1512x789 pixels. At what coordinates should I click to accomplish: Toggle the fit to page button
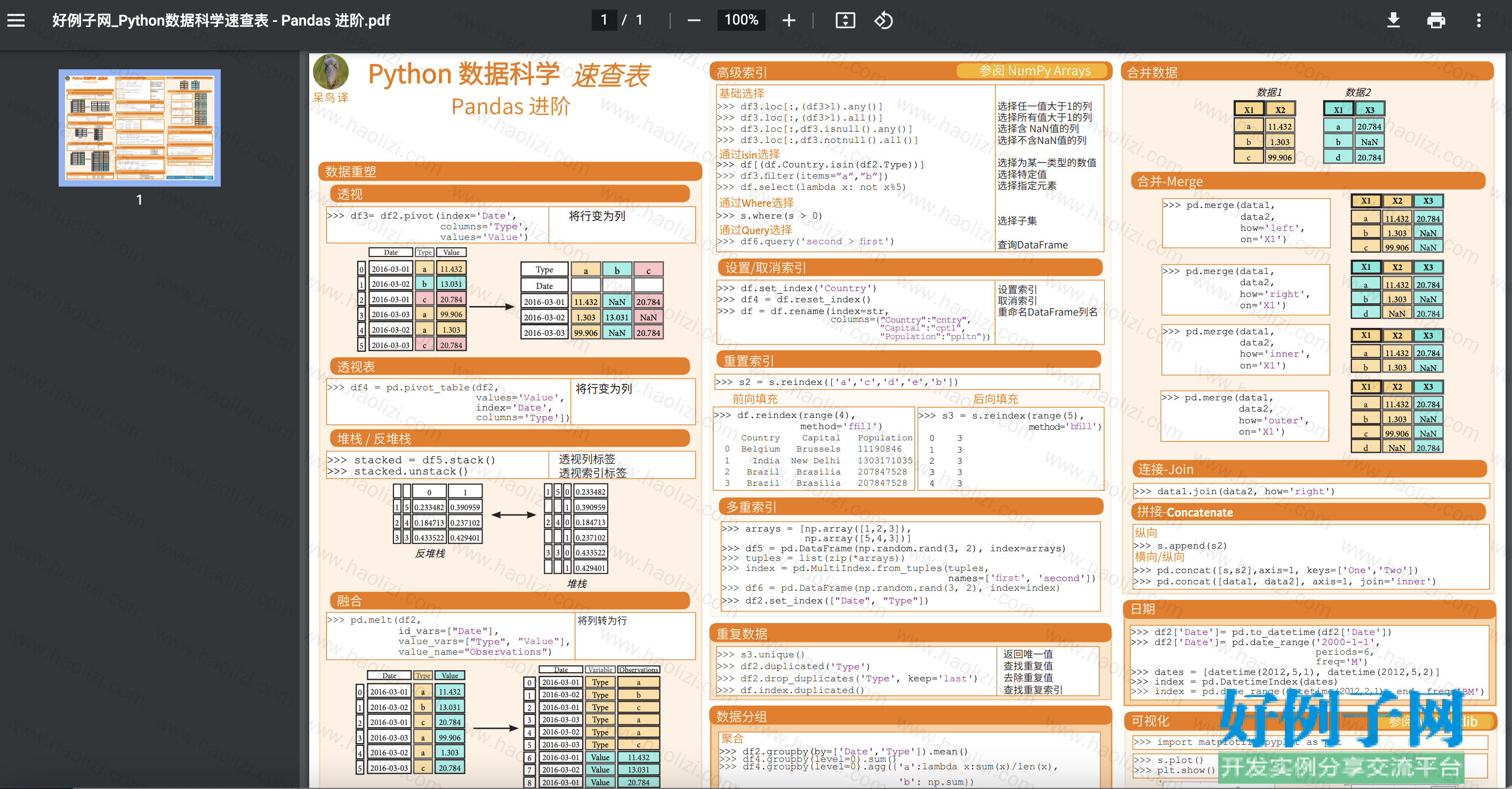click(845, 21)
